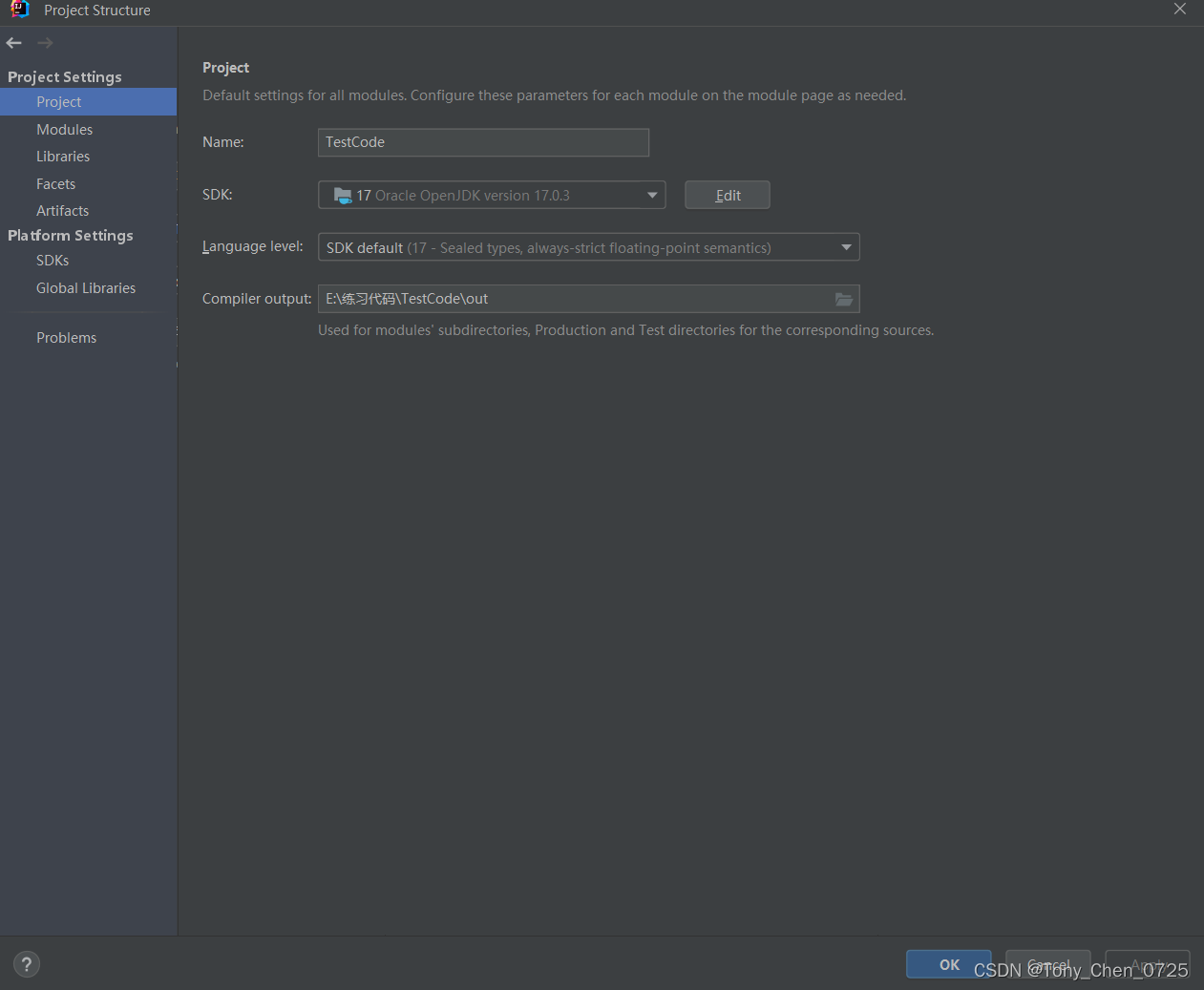Click the Platform Settings section header
The image size is (1204, 990).
pyautogui.click(x=71, y=235)
